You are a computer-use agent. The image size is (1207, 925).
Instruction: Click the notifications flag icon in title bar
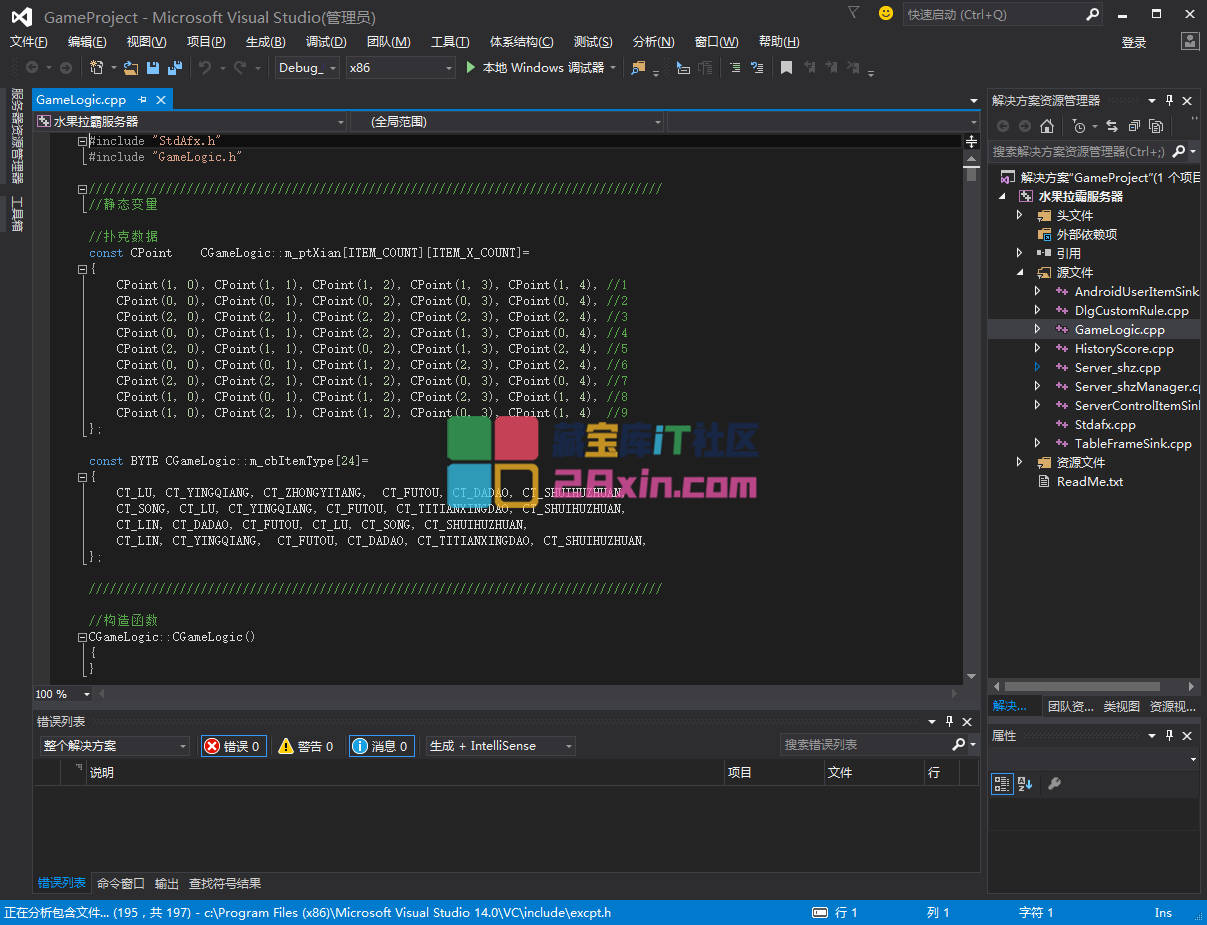pos(853,13)
